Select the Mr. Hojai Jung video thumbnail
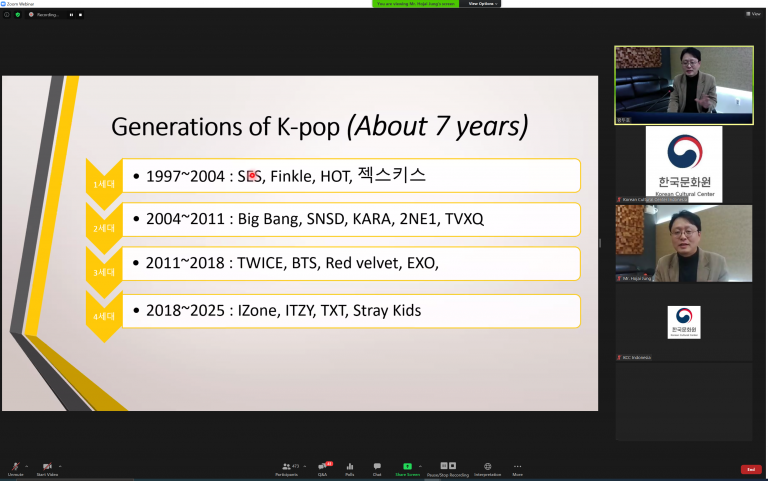The image size is (768, 481). pyautogui.click(x=683, y=243)
